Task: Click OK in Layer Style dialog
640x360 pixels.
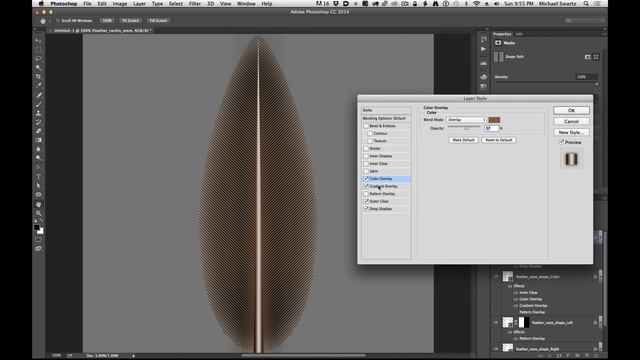Action: [571, 111]
